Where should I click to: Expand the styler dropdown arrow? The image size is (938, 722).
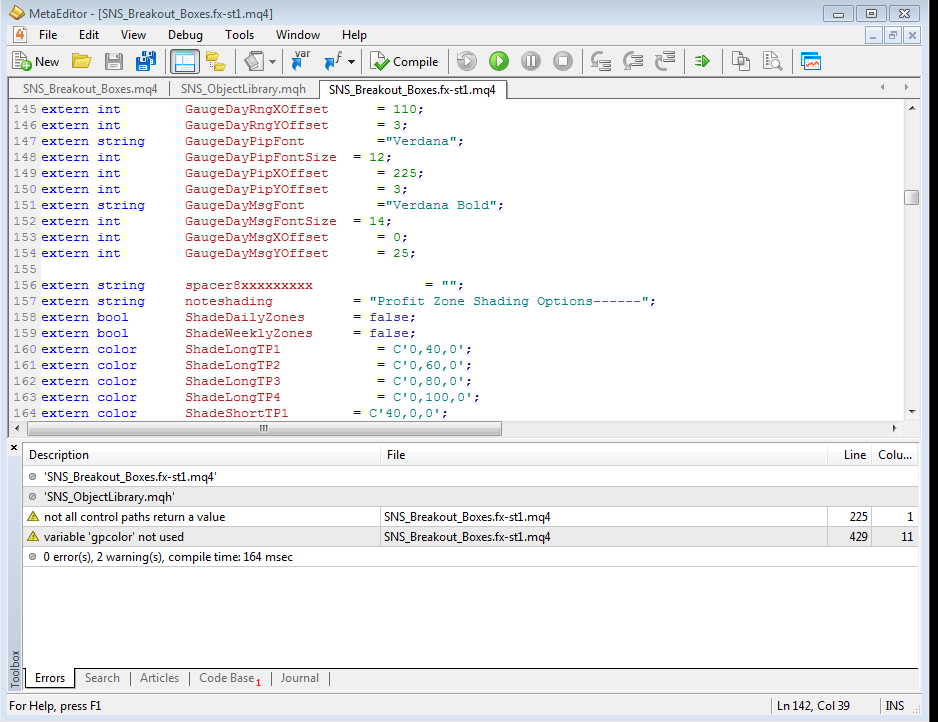click(x=272, y=62)
